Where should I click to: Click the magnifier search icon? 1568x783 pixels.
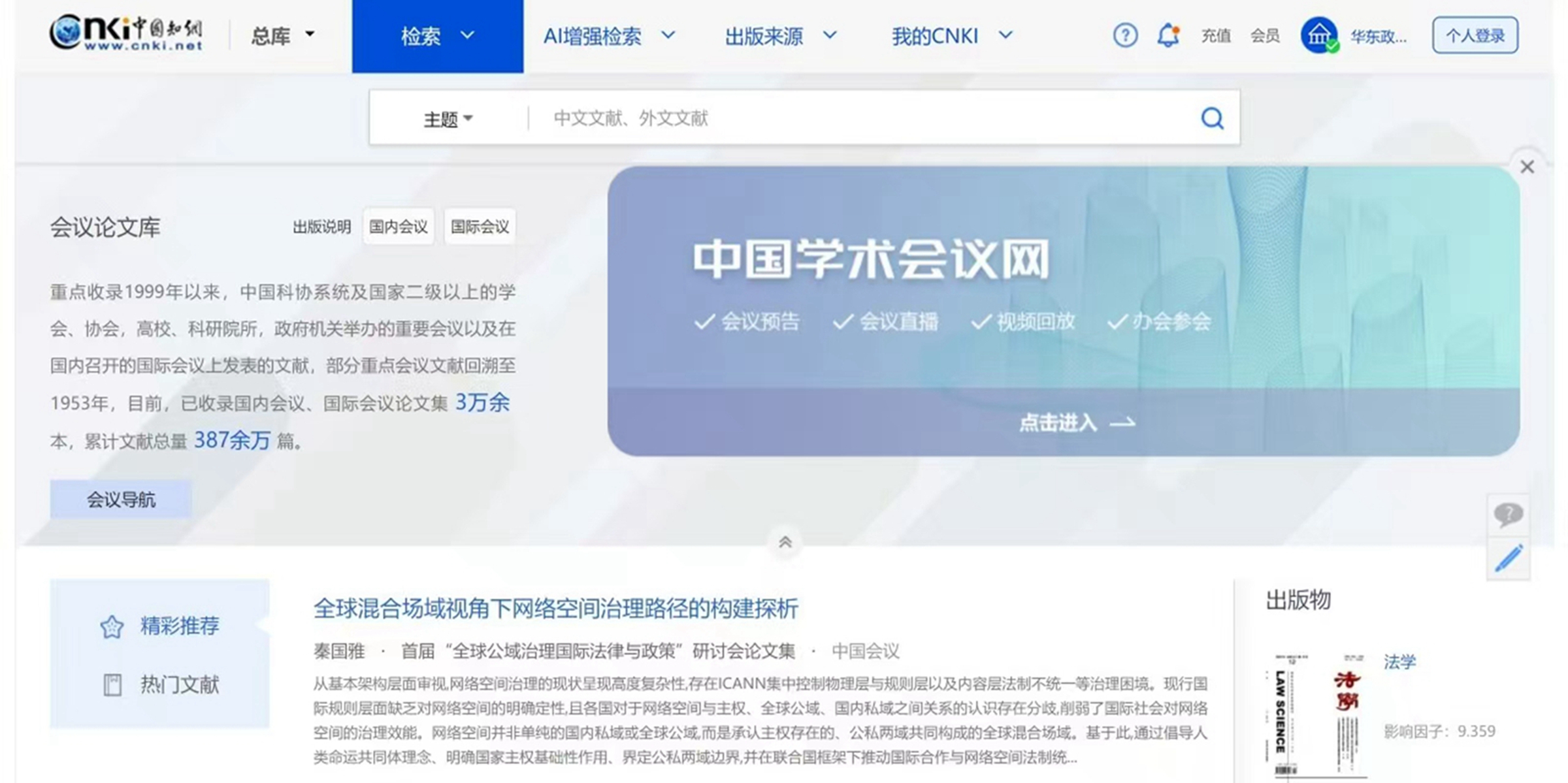pos(1212,118)
